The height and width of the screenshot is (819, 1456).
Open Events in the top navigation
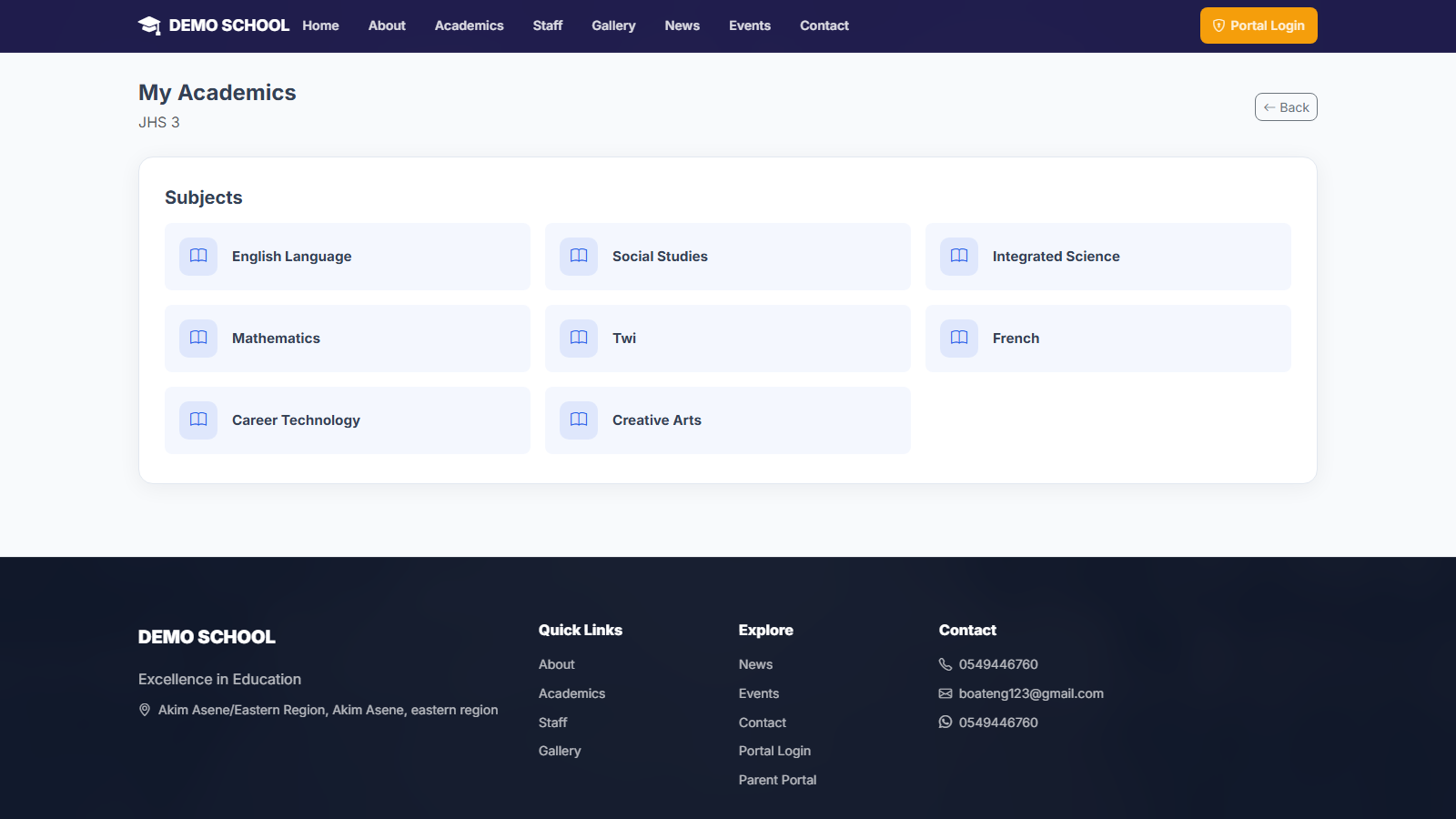point(750,25)
